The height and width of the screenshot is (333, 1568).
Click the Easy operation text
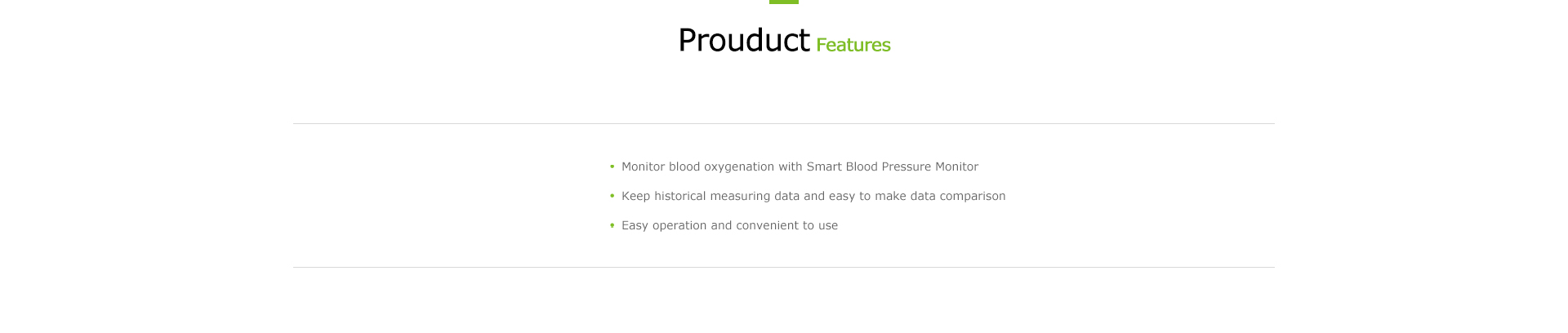[x=664, y=226]
